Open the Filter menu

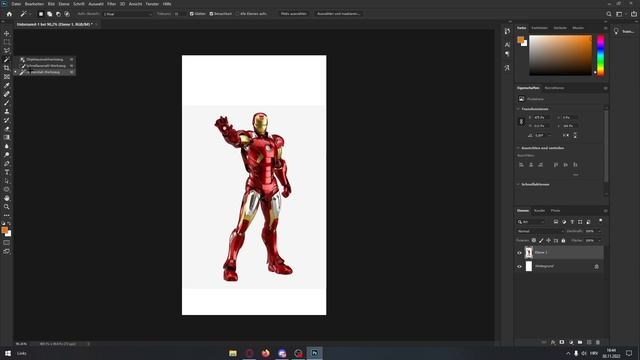click(x=111, y=4)
